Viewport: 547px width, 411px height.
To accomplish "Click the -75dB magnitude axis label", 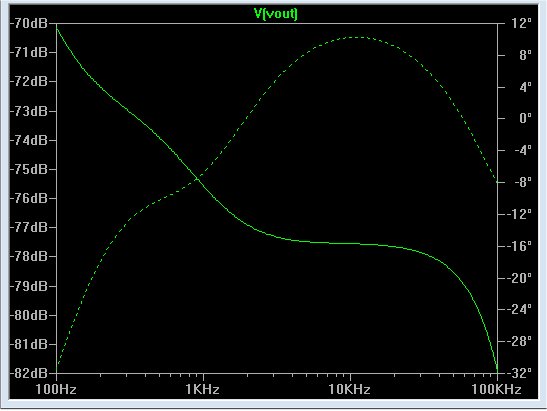I will (x=29, y=169).
